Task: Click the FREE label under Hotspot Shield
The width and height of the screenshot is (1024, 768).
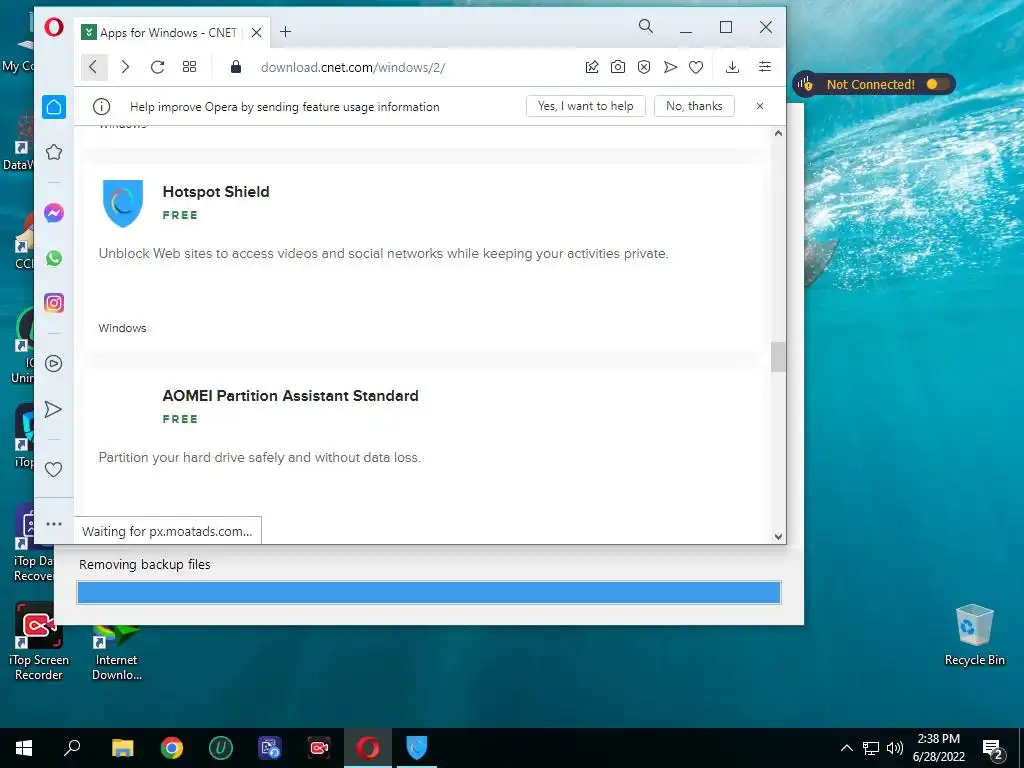Action: 180,215
